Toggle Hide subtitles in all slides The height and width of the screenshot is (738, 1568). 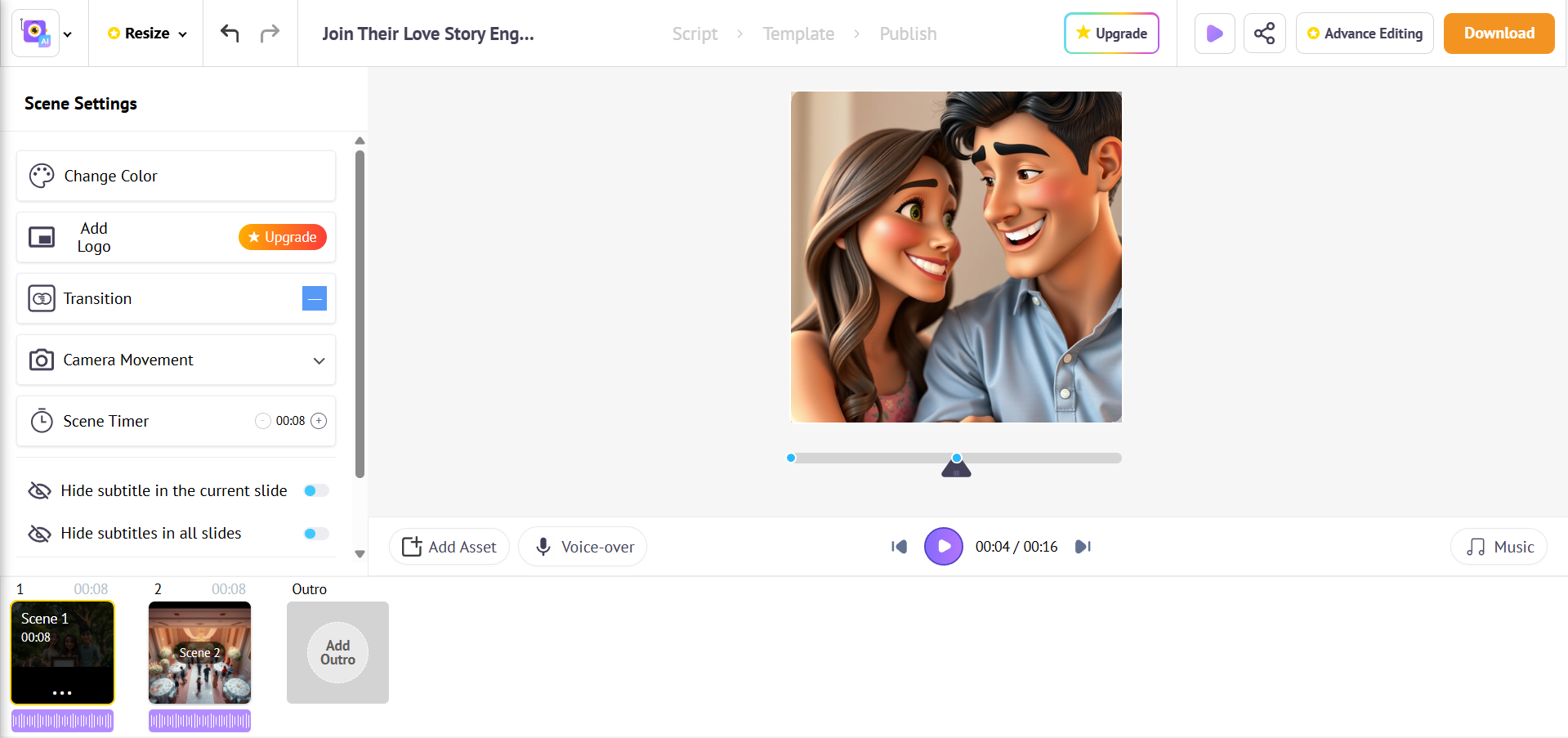point(315,534)
